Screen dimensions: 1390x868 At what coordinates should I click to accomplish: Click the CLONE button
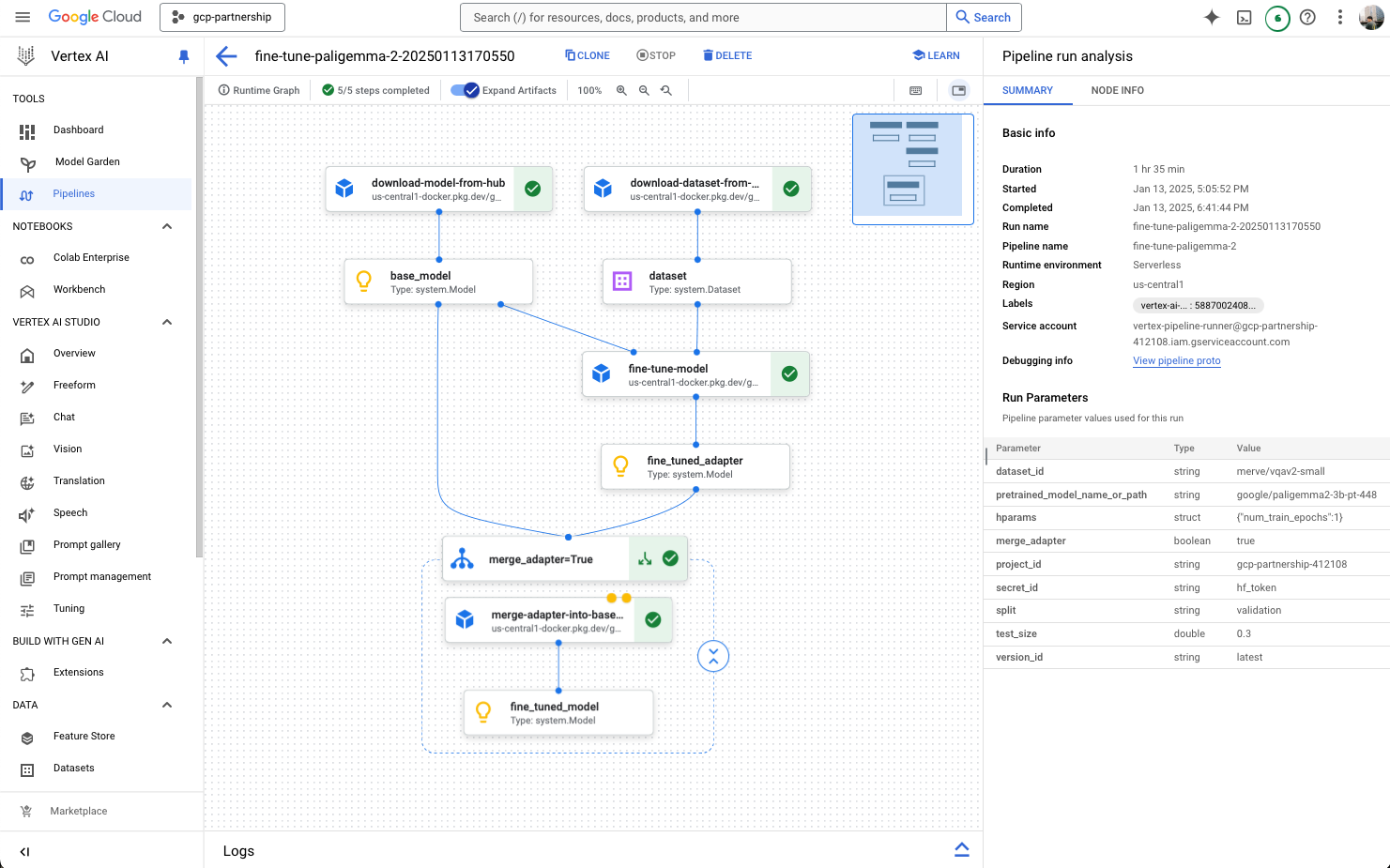[x=588, y=55]
